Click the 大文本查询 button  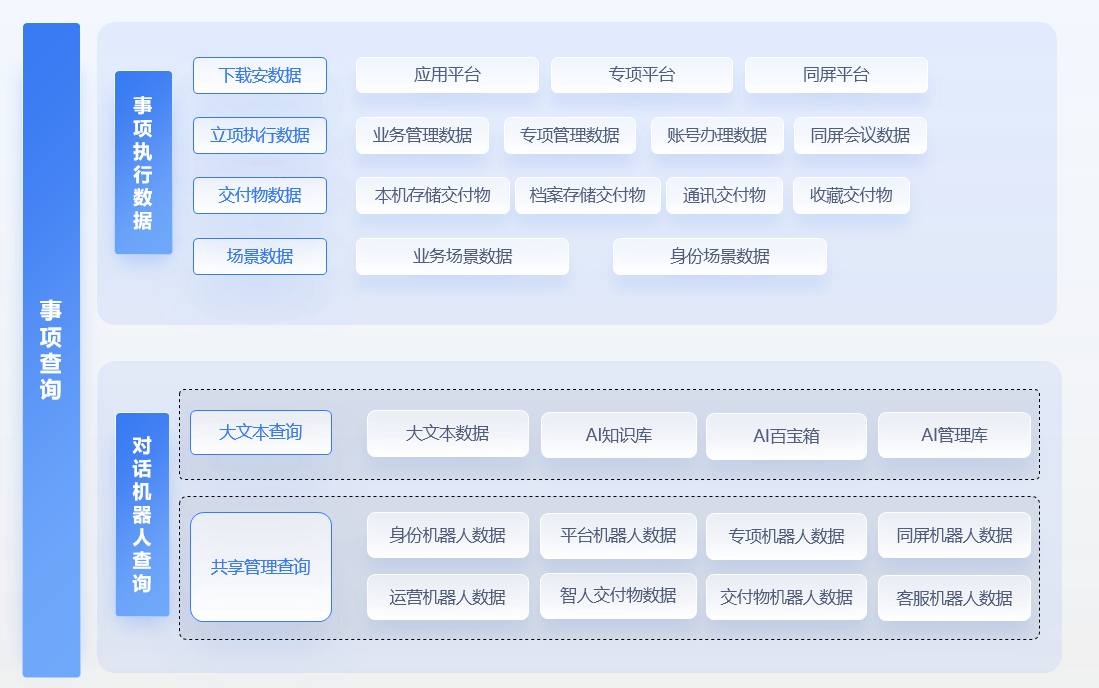[x=260, y=432]
